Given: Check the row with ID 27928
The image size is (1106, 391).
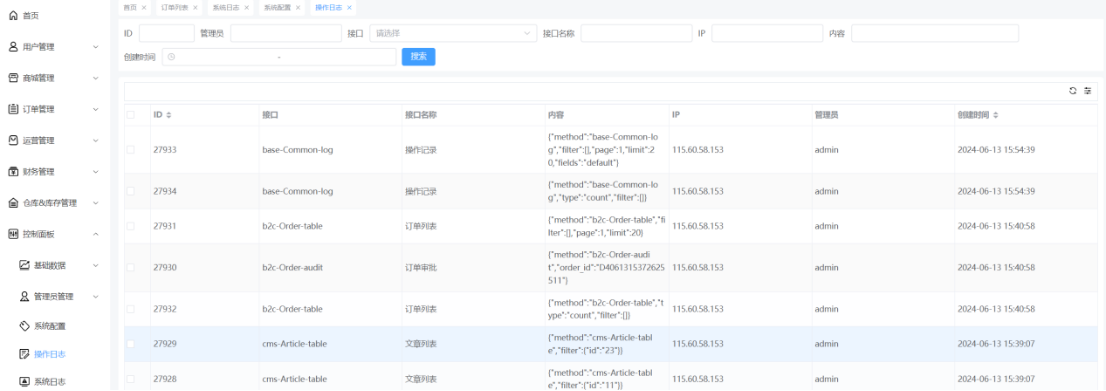Looking at the screenshot, I should point(130,378).
